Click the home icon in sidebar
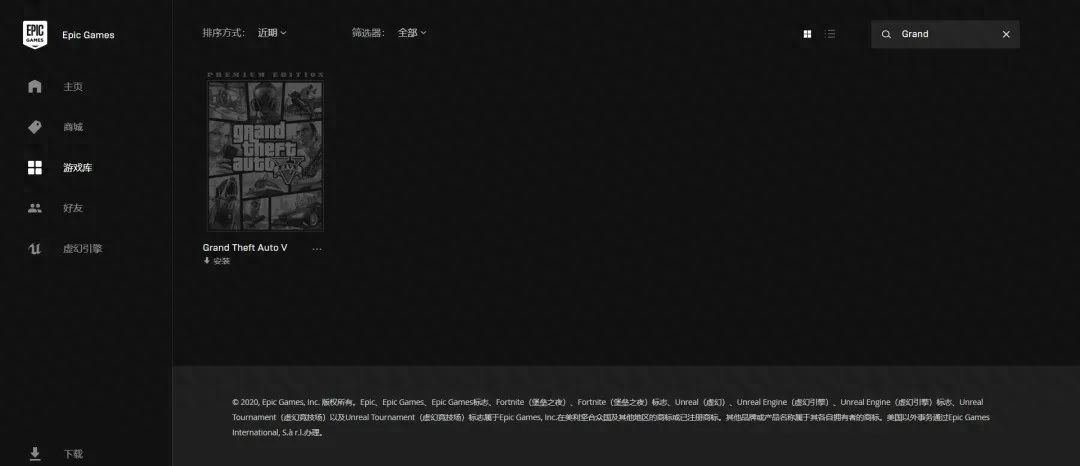Screen dimensions: 1080x466 click(35, 87)
